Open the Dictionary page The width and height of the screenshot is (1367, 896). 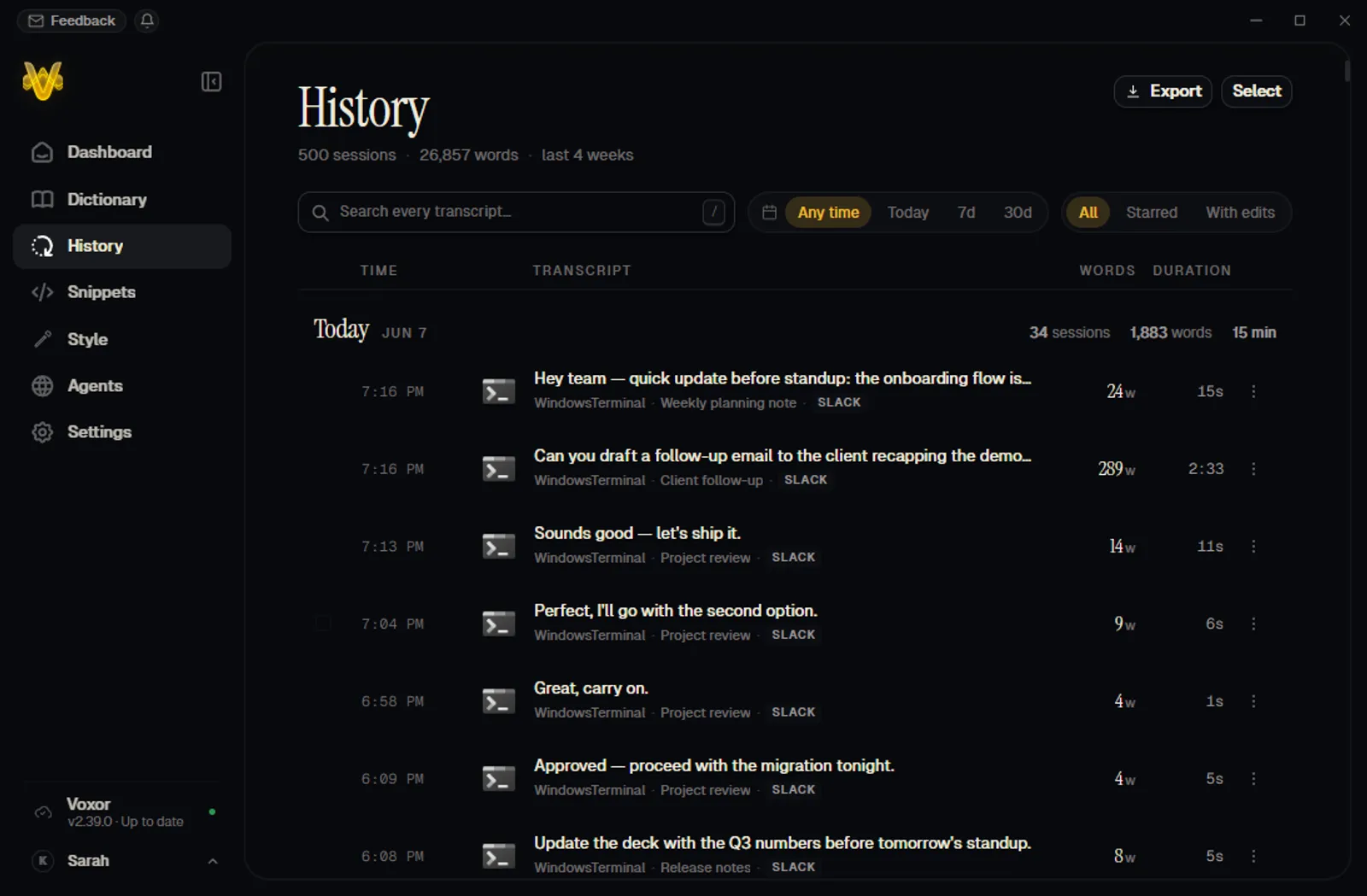click(122, 199)
